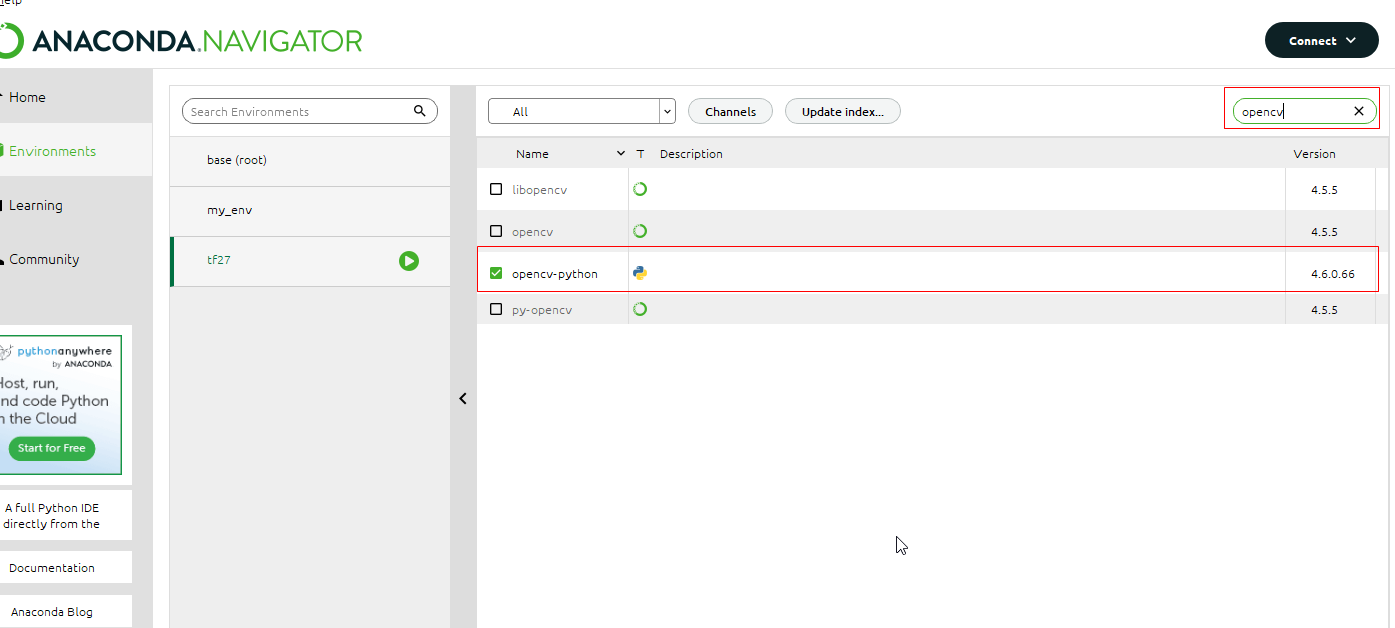Viewport: 1395px width, 628px height.
Task: Click the Start for Free button
Action: [x=52, y=448]
